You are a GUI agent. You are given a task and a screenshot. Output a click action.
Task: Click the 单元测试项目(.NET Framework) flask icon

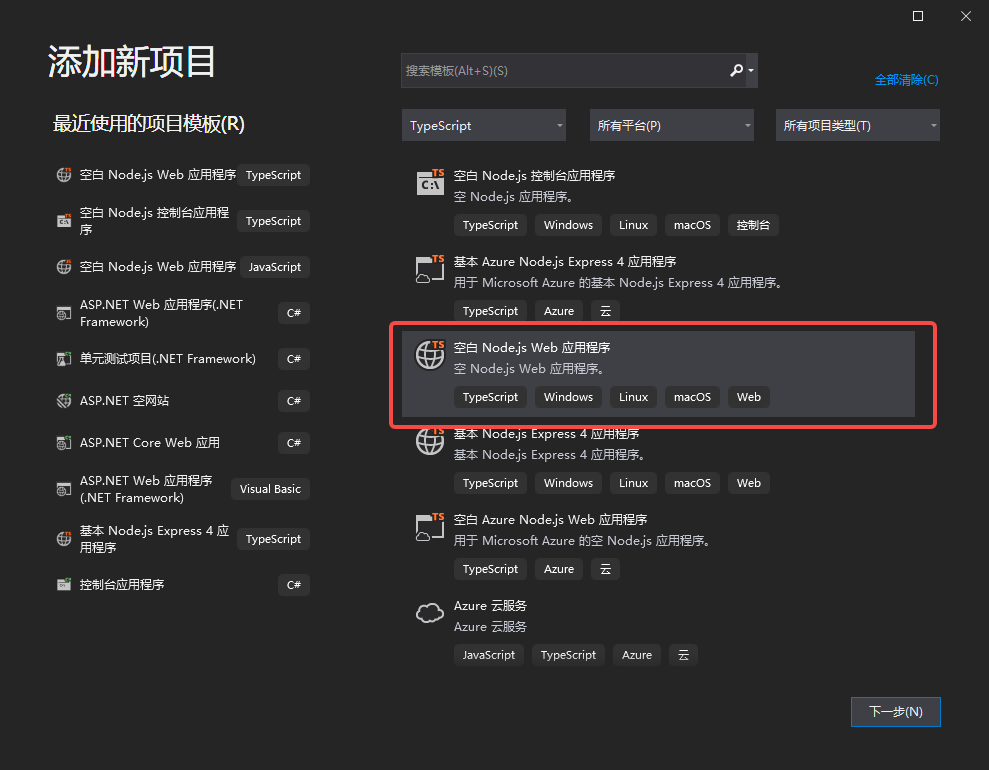(x=64, y=359)
